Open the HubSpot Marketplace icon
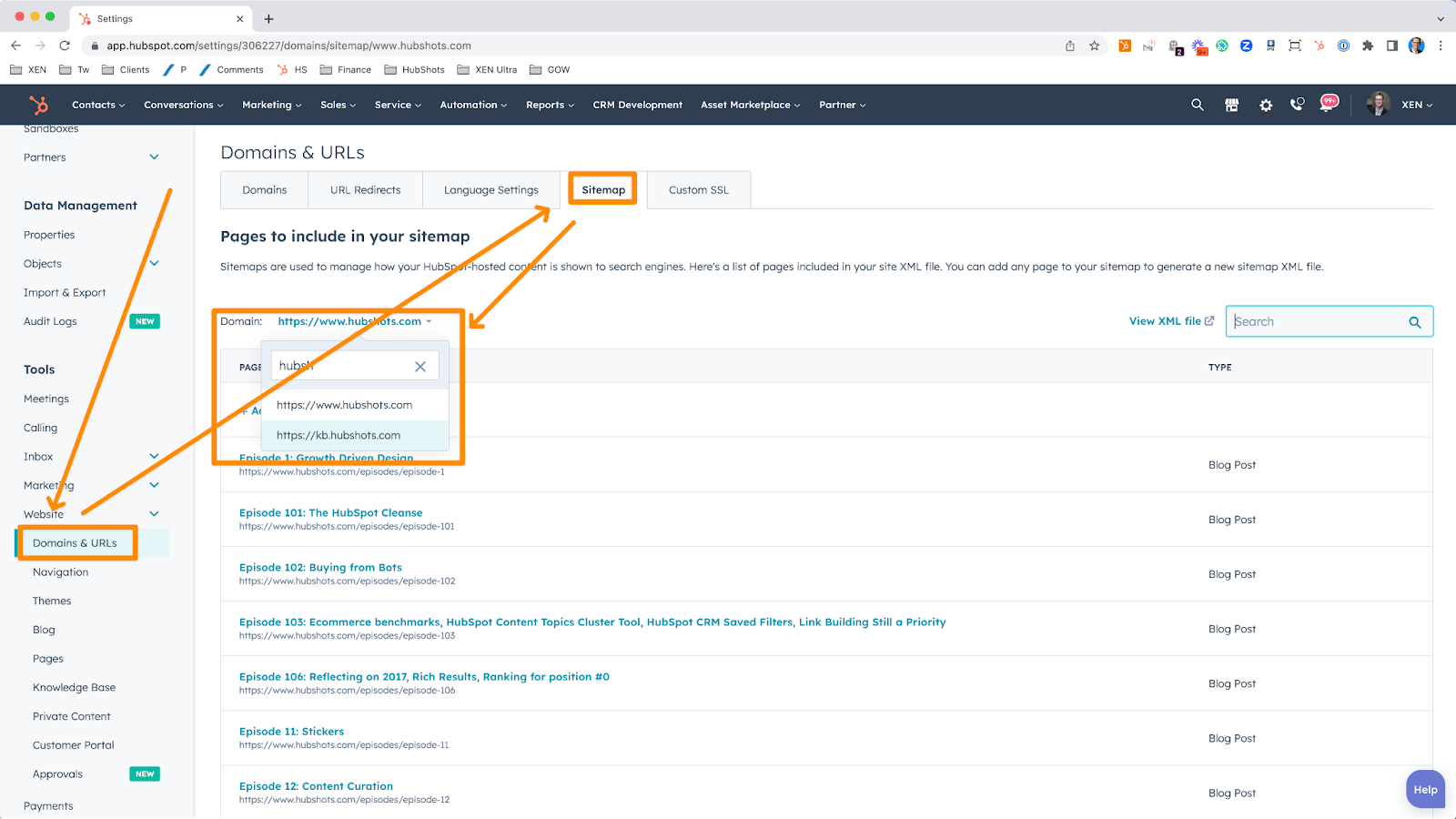The image size is (1456, 819). pos(1231,105)
